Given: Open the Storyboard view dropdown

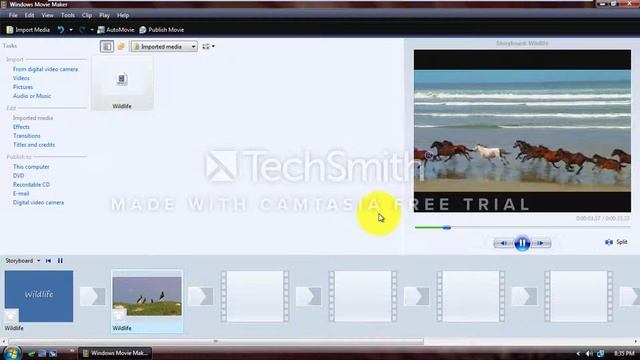Looking at the screenshot, I should click(x=22, y=261).
